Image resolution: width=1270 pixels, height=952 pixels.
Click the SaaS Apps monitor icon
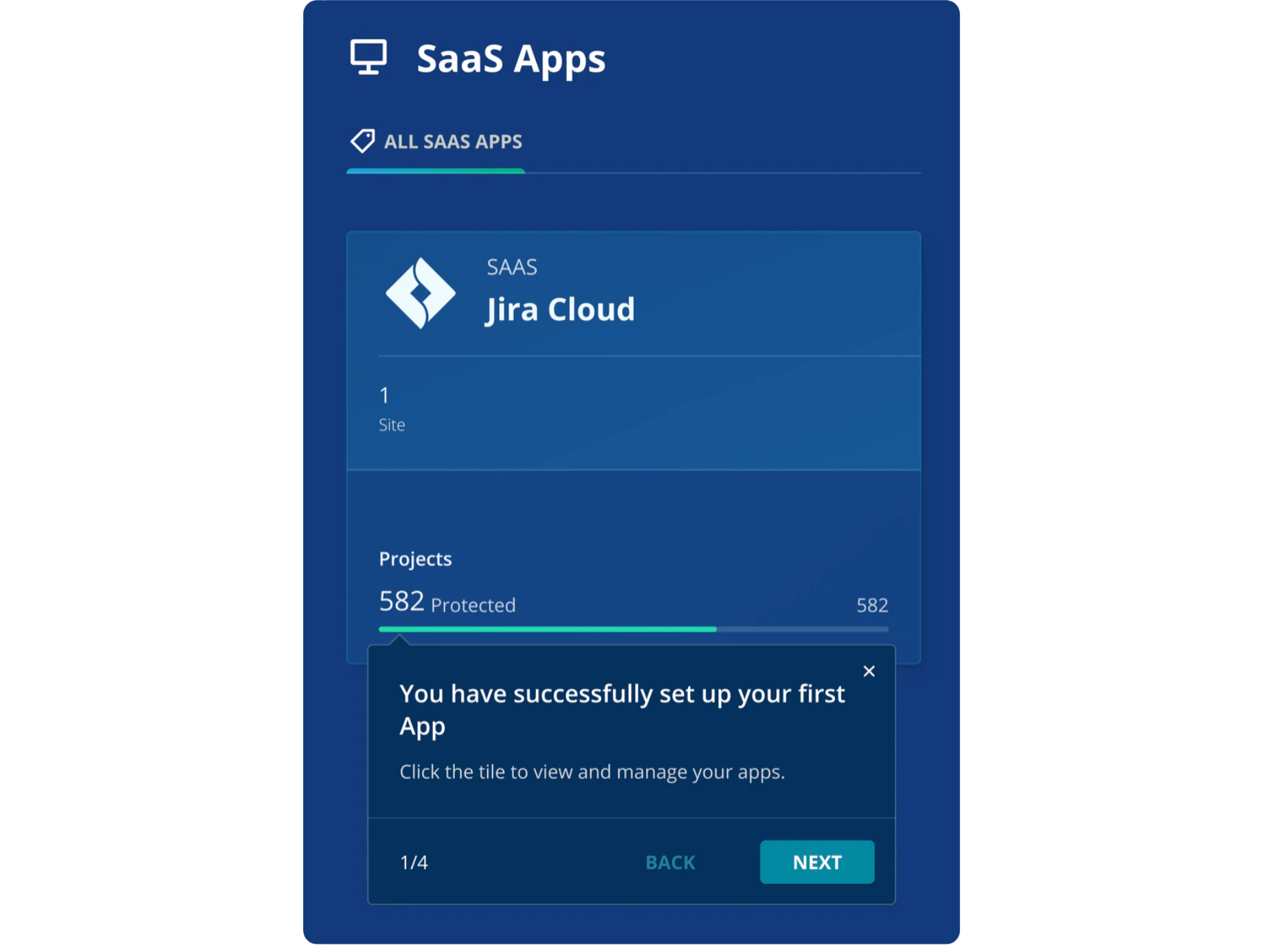pyautogui.click(x=368, y=57)
